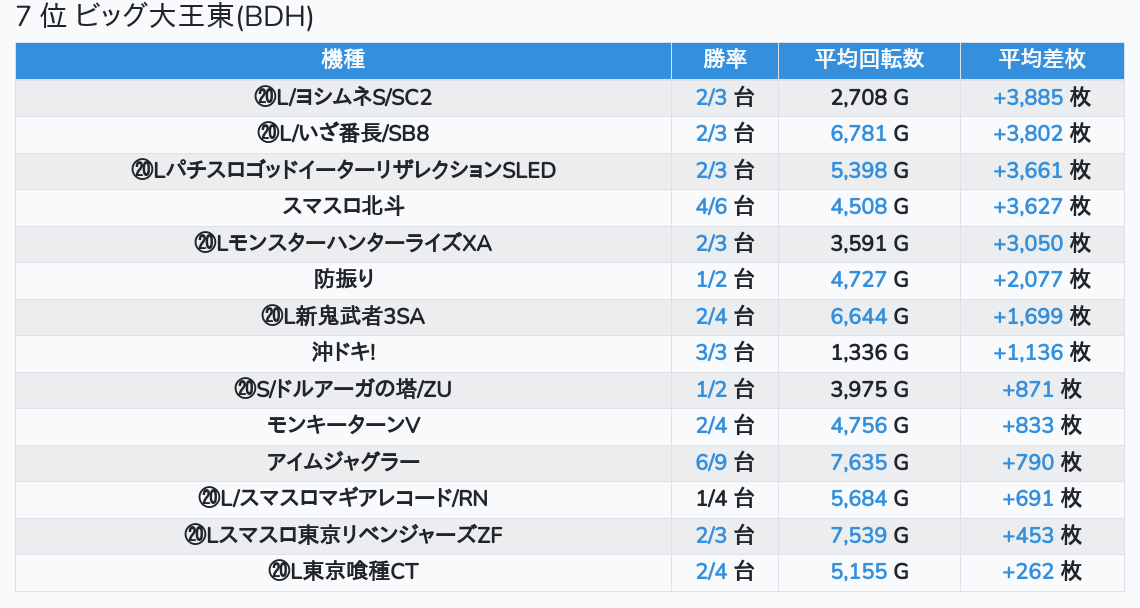Screen dimensions: 1140x608
Task: Click the 3/3 win rate for 沖ドキ!
Action: point(712,353)
